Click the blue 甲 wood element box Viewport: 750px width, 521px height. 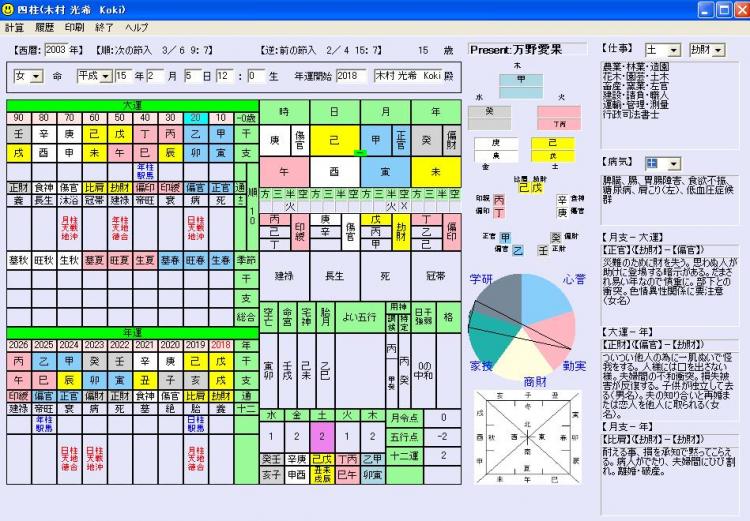click(x=520, y=80)
